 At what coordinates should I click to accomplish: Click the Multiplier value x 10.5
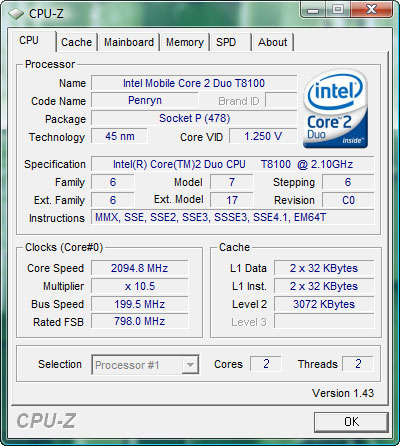click(140, 286)
